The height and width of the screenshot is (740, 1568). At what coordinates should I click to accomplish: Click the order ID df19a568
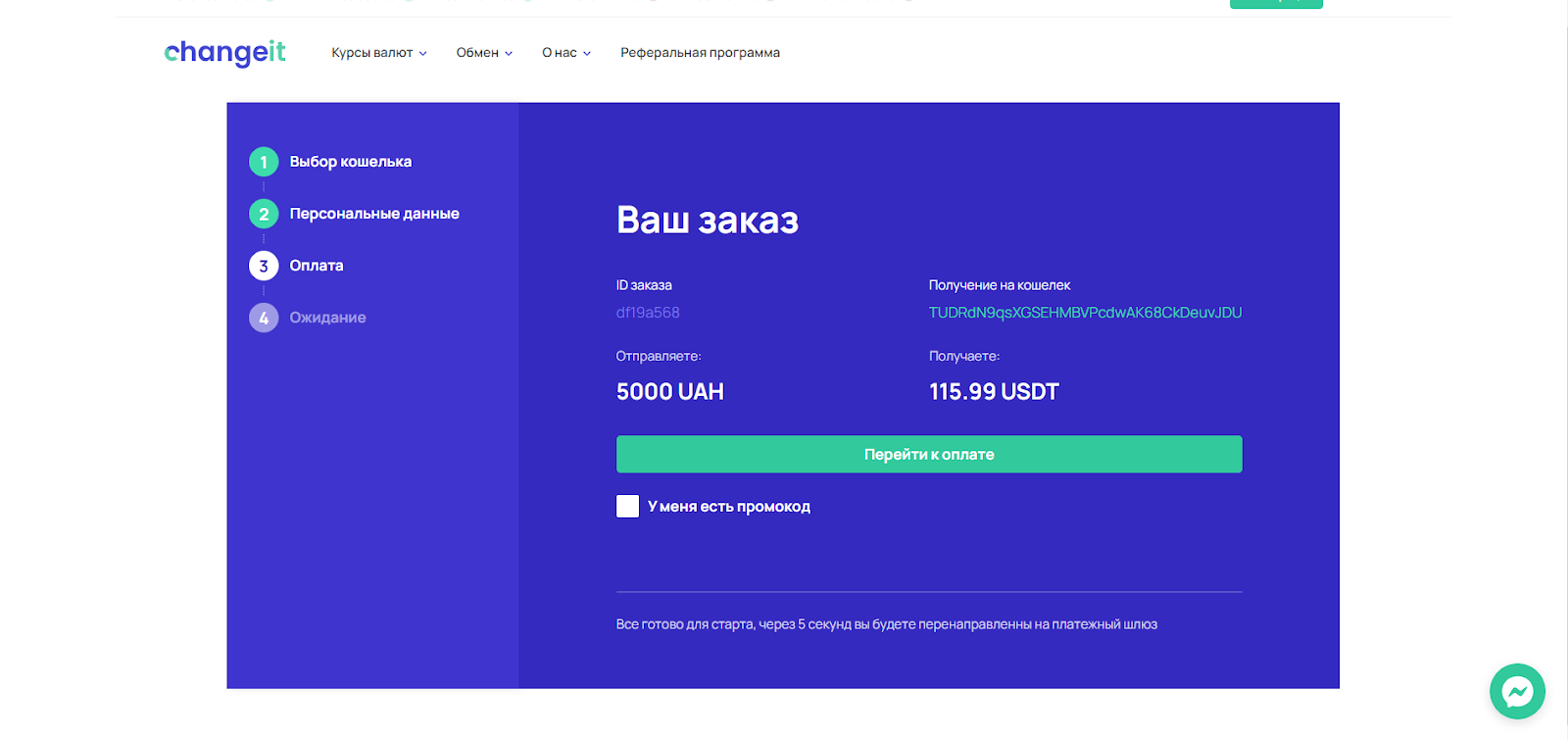648,313
